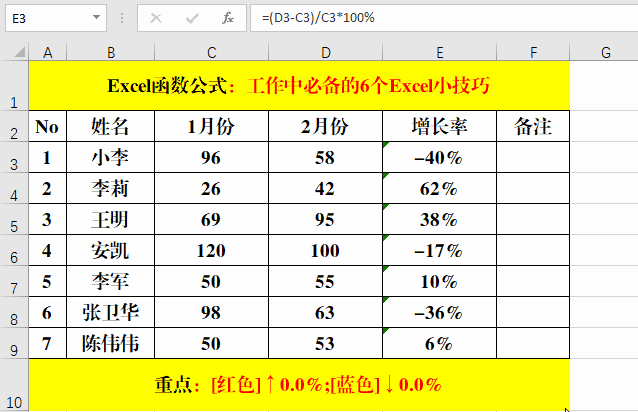638x412 pixels.
Task: Click the February value 53
Action: (326, 343)
